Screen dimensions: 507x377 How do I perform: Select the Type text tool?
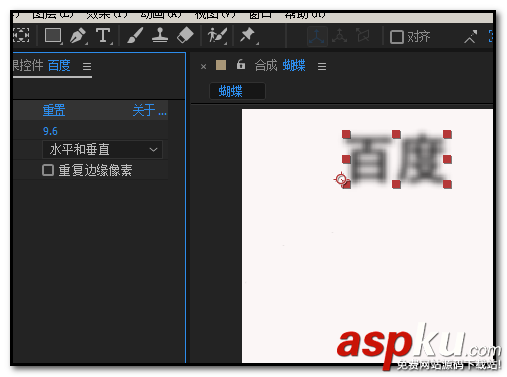pyautogui.click(x=103, y=35)
